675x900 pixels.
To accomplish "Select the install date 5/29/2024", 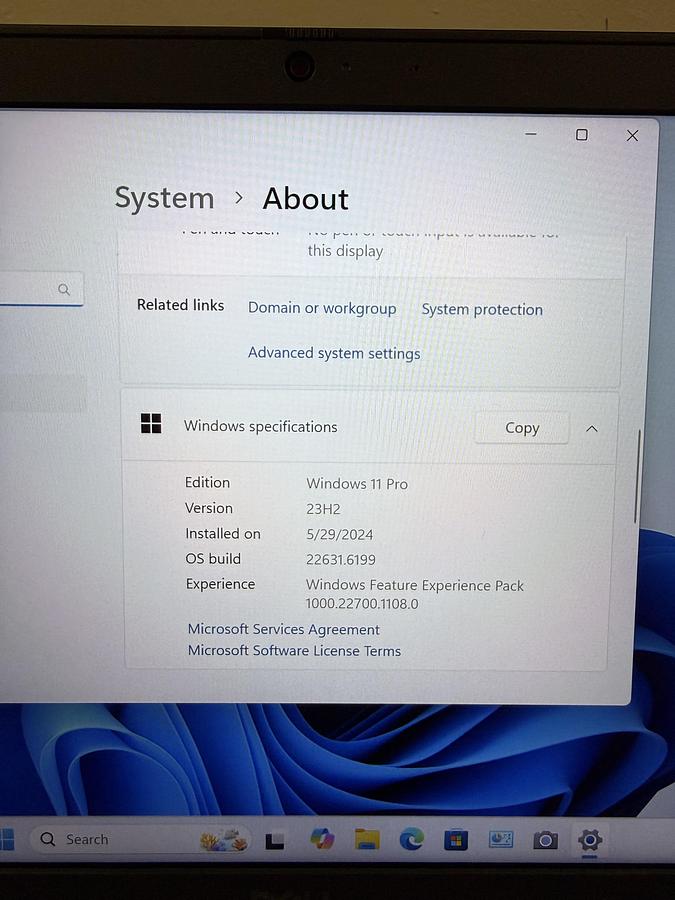I will (x=339, y=534).
